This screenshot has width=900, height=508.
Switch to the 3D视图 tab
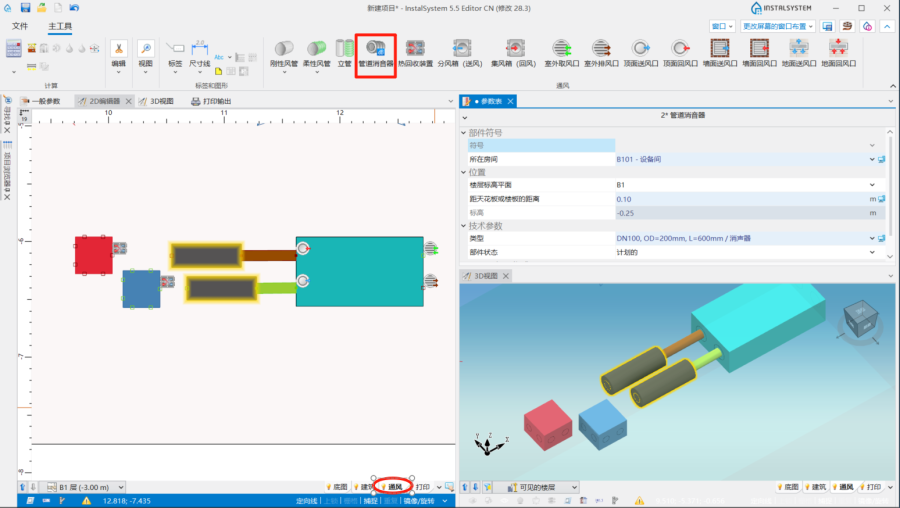(155, 101)
